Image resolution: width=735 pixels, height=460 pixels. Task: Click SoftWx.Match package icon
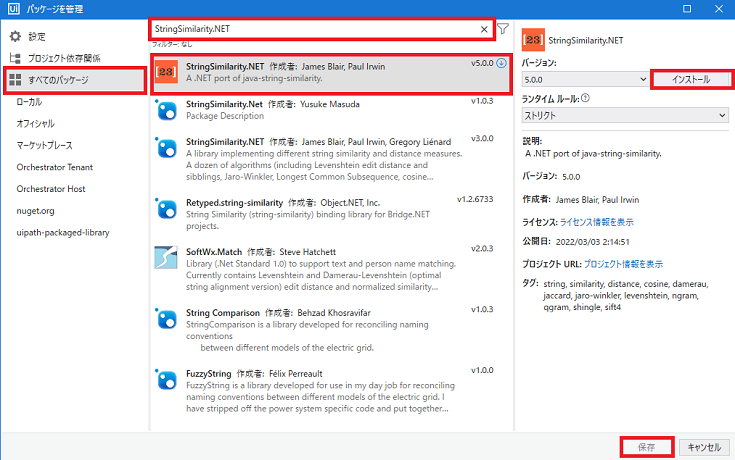tap(166, 257)
